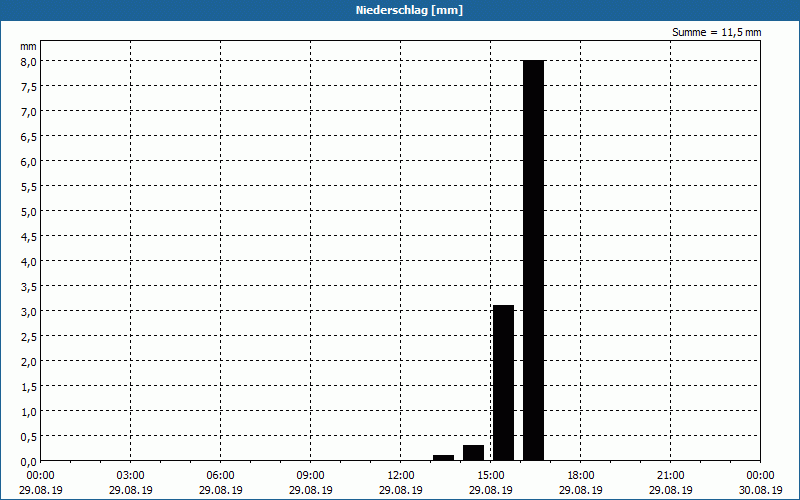Viewport: 800px width, 500px height.
Task: Select the small bar reaching about 0,3 mm
Action: [x=473, y=453]
